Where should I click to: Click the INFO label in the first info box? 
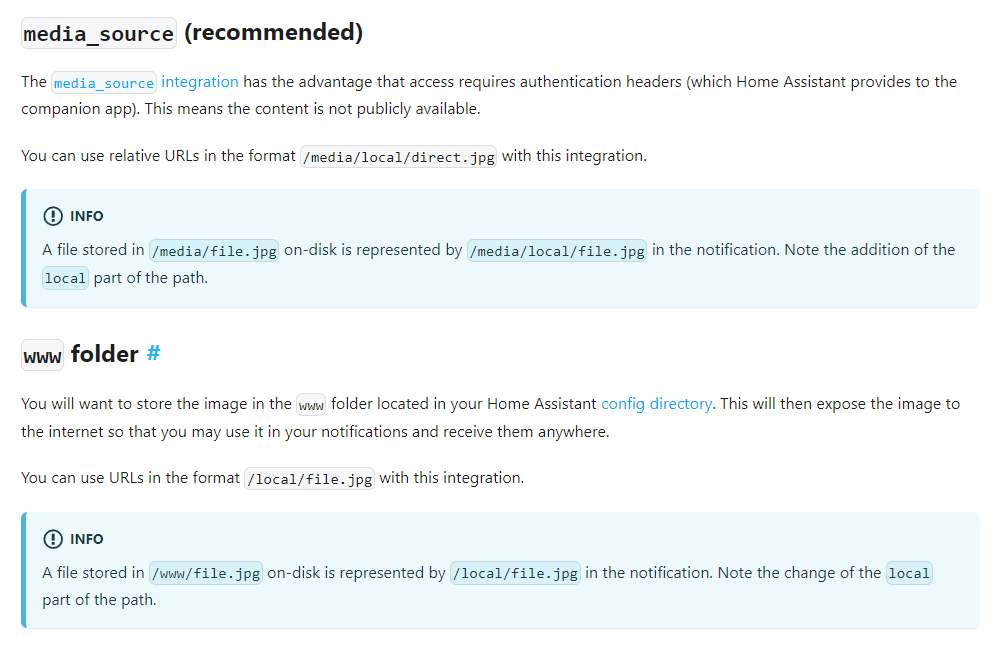(87, 216)
